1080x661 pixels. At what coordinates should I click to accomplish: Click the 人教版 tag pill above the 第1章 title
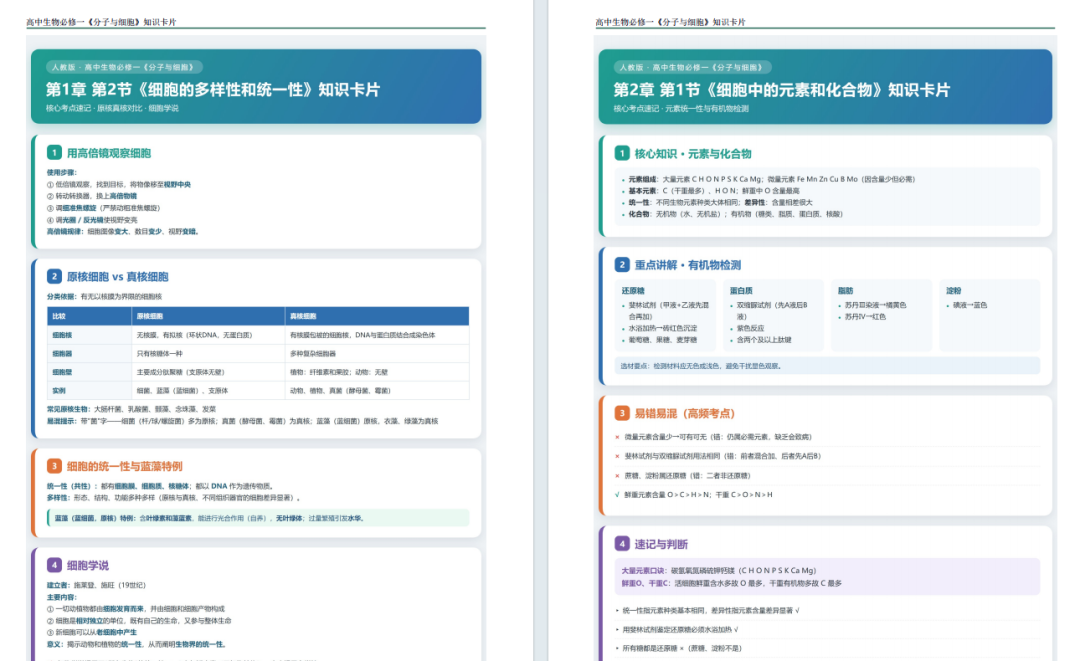pos(124,67)
